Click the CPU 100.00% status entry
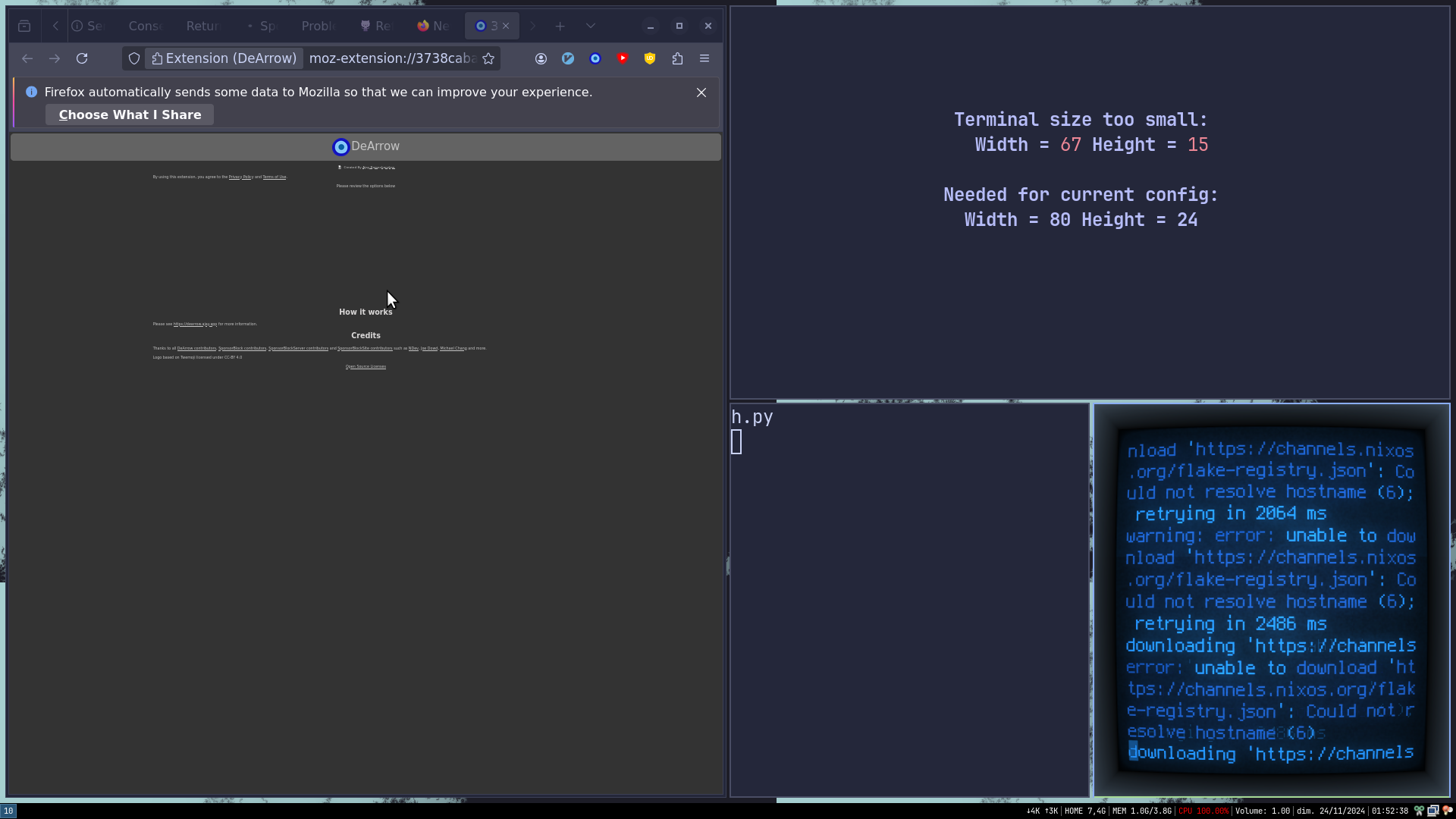This screenshot has width=1456, height=819. [1203, 811]
